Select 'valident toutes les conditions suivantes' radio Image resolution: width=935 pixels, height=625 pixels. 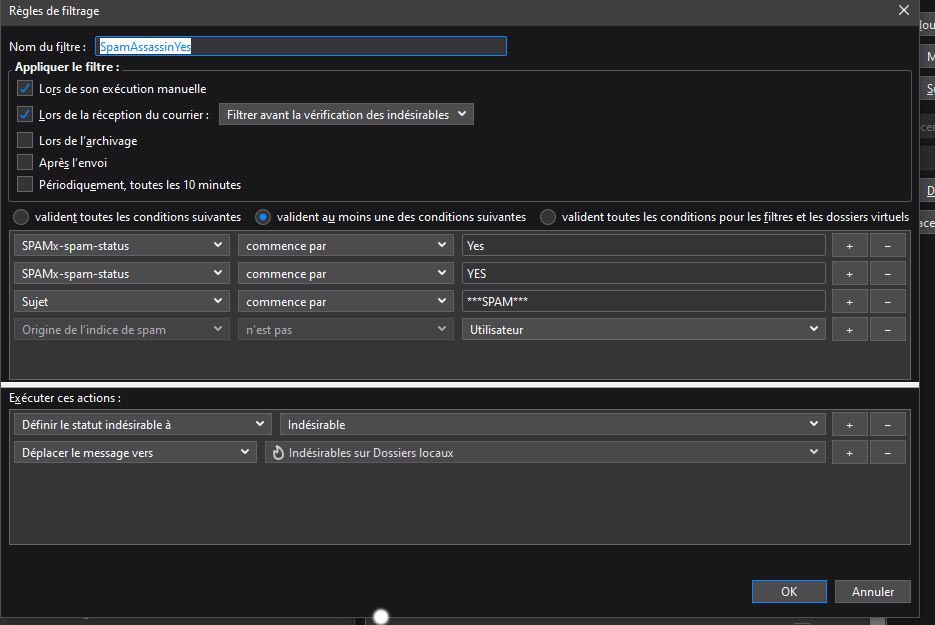[x=21, y=217]
